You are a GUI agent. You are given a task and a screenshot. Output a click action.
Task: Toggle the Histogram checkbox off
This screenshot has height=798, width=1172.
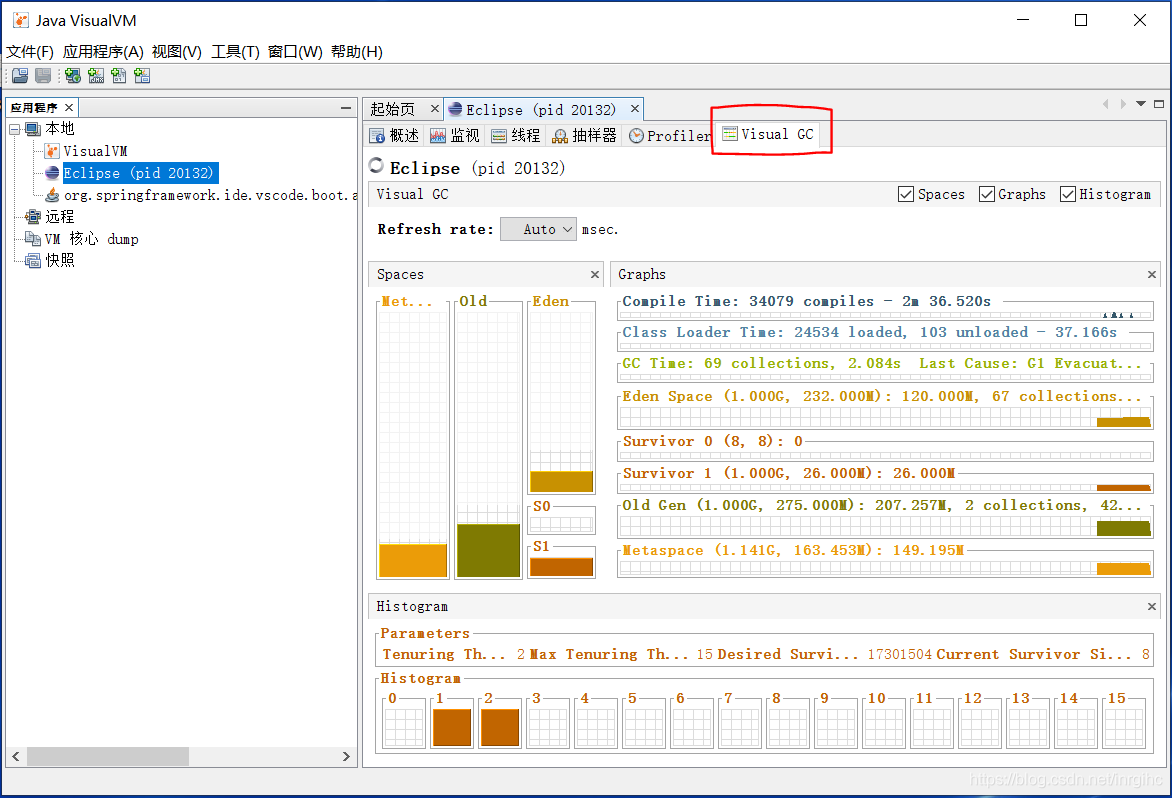[1068, 194]
